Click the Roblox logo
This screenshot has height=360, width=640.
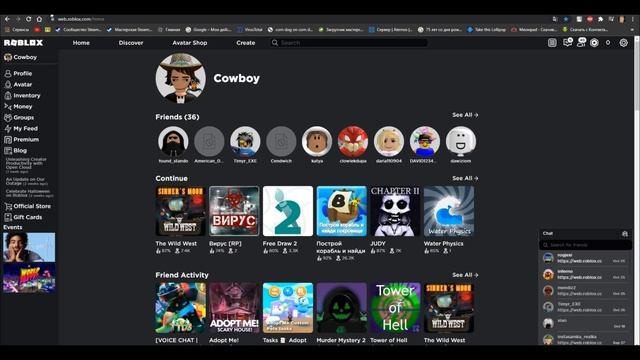tap(23, 43)
